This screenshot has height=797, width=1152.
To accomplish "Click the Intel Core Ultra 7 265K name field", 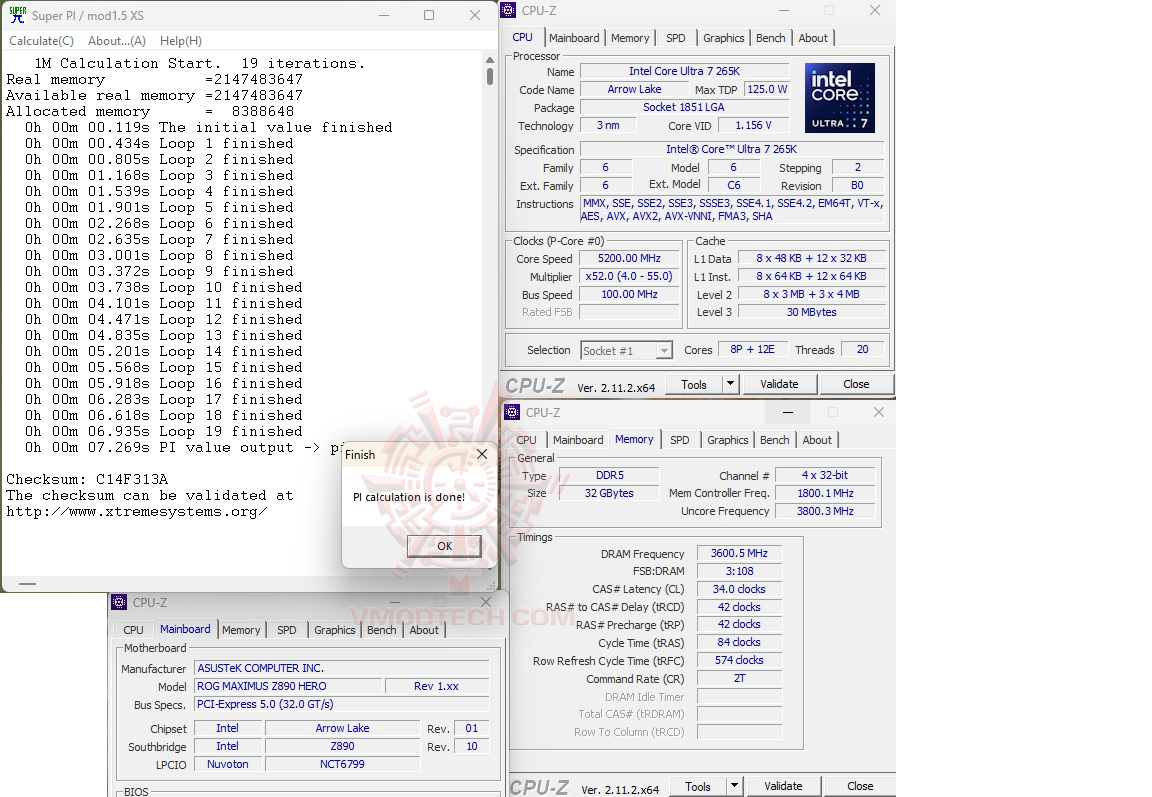I will [x=685, y=71].
